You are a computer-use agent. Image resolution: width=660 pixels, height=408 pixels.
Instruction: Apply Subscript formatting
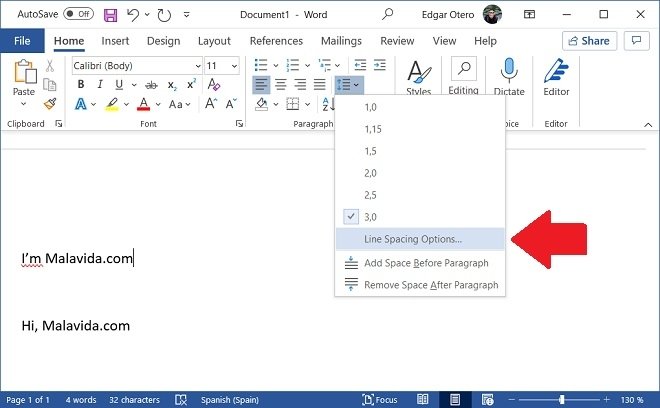[x=172, y=85]
